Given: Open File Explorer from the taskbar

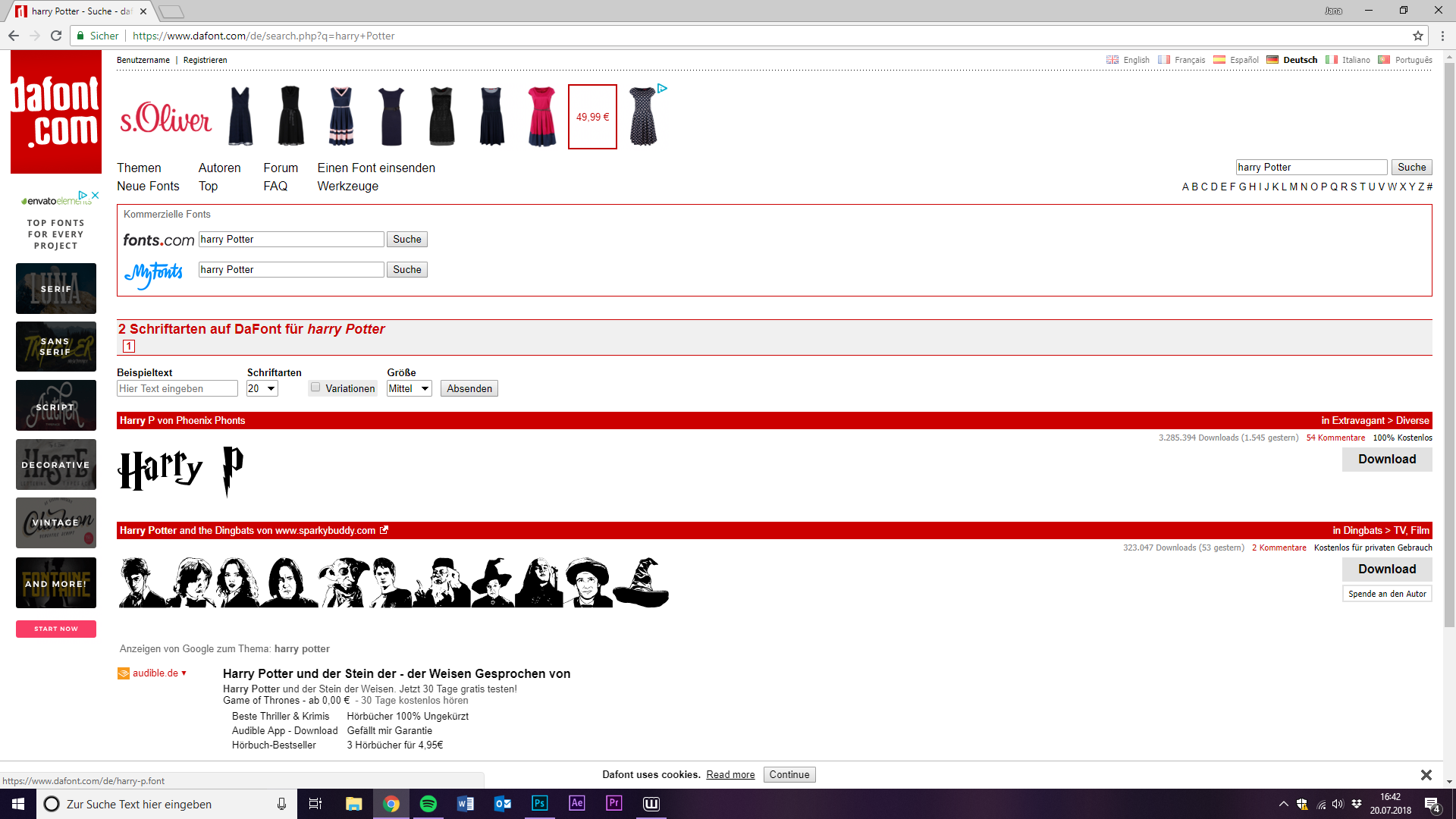Looking at the screenshot, I should [x=354, y=804].
